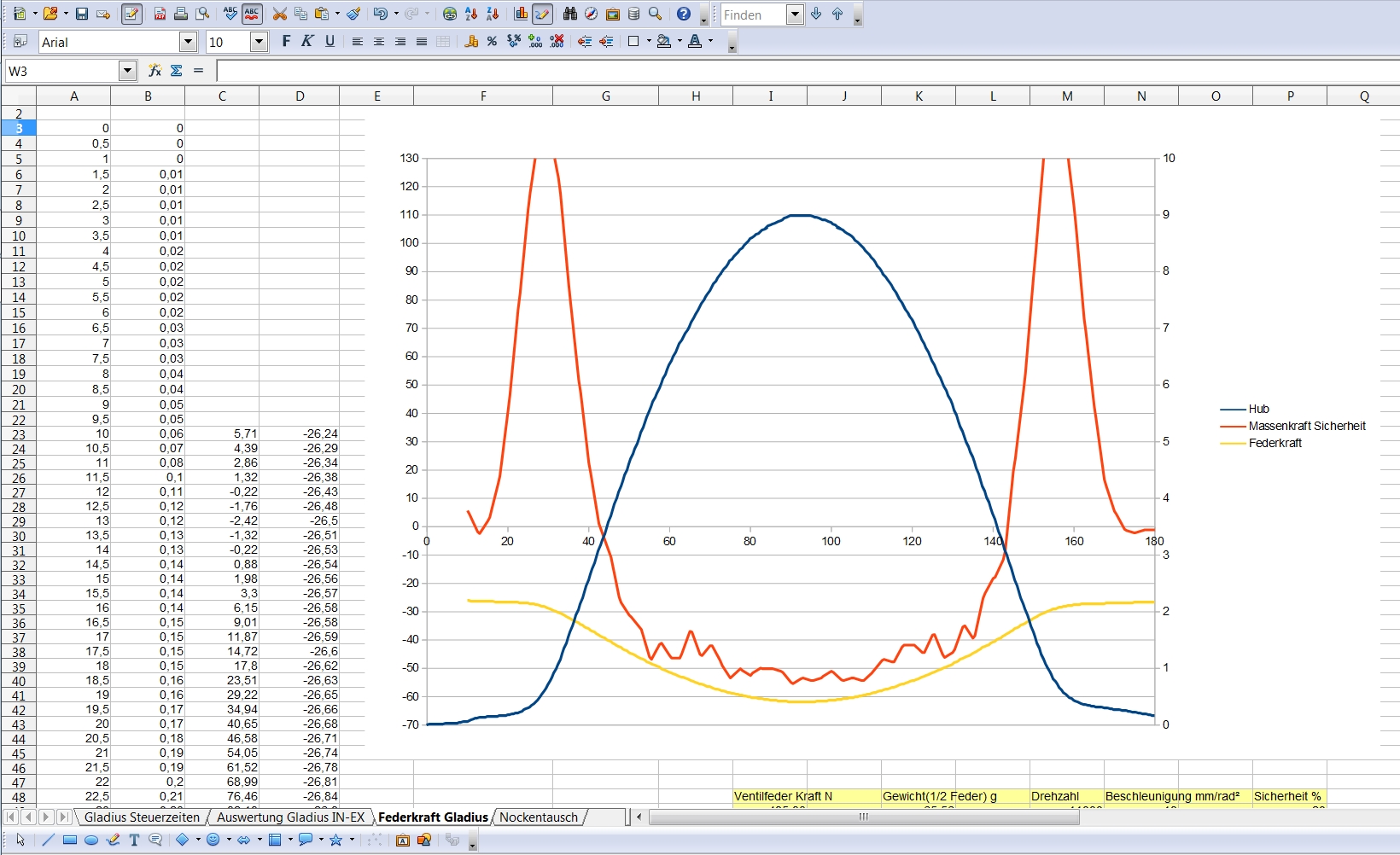Screen dimensions: 1400x855
Task: Open the Name Box dropdown
Action: click(127, 71)
